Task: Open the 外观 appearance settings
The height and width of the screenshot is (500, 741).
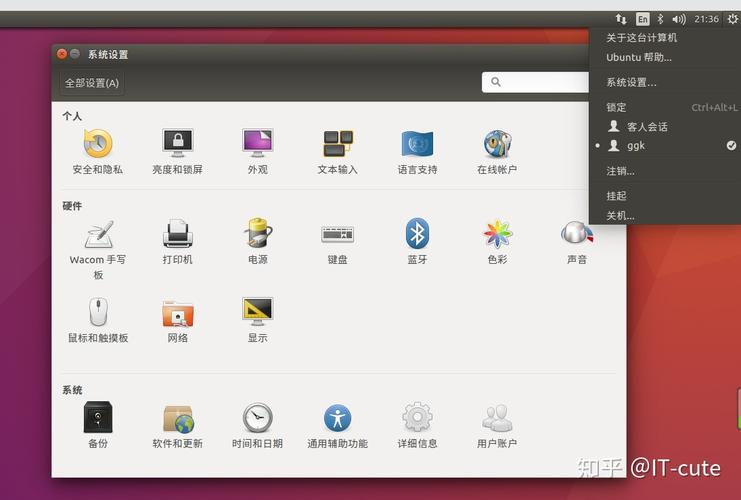Action: click(x=257, y=146)
